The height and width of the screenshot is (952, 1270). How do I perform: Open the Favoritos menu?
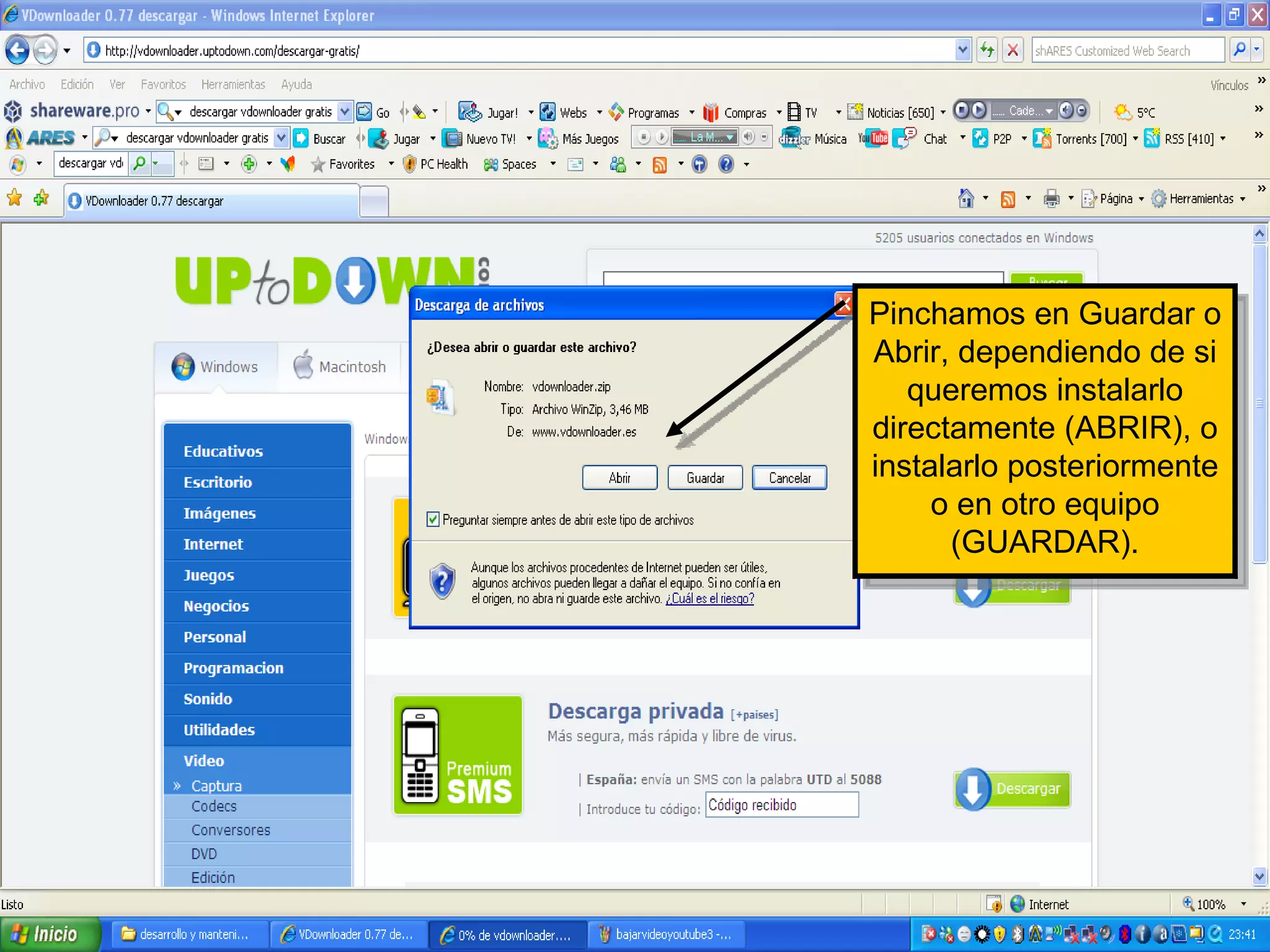click(163, 84)
